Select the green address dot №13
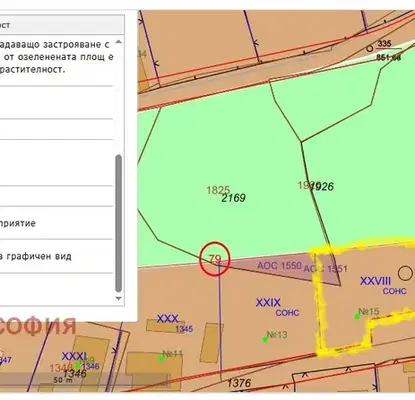 [x=265, y=340]
